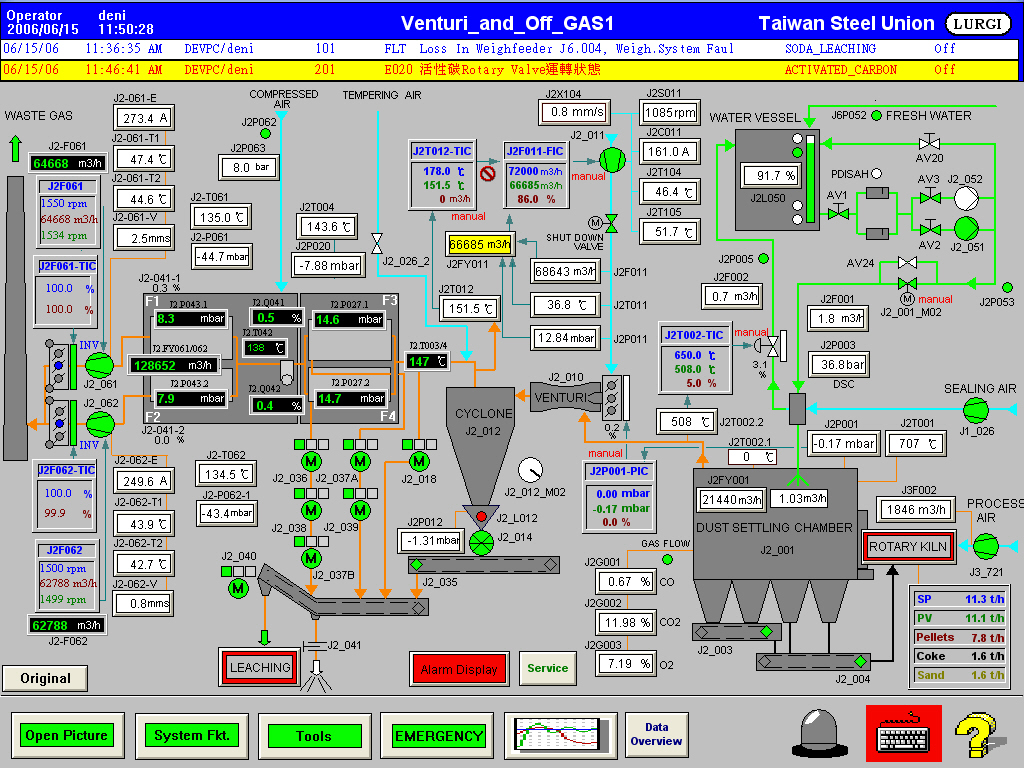
Task: Select the J2_040 motor symbol
Action: 238,588
